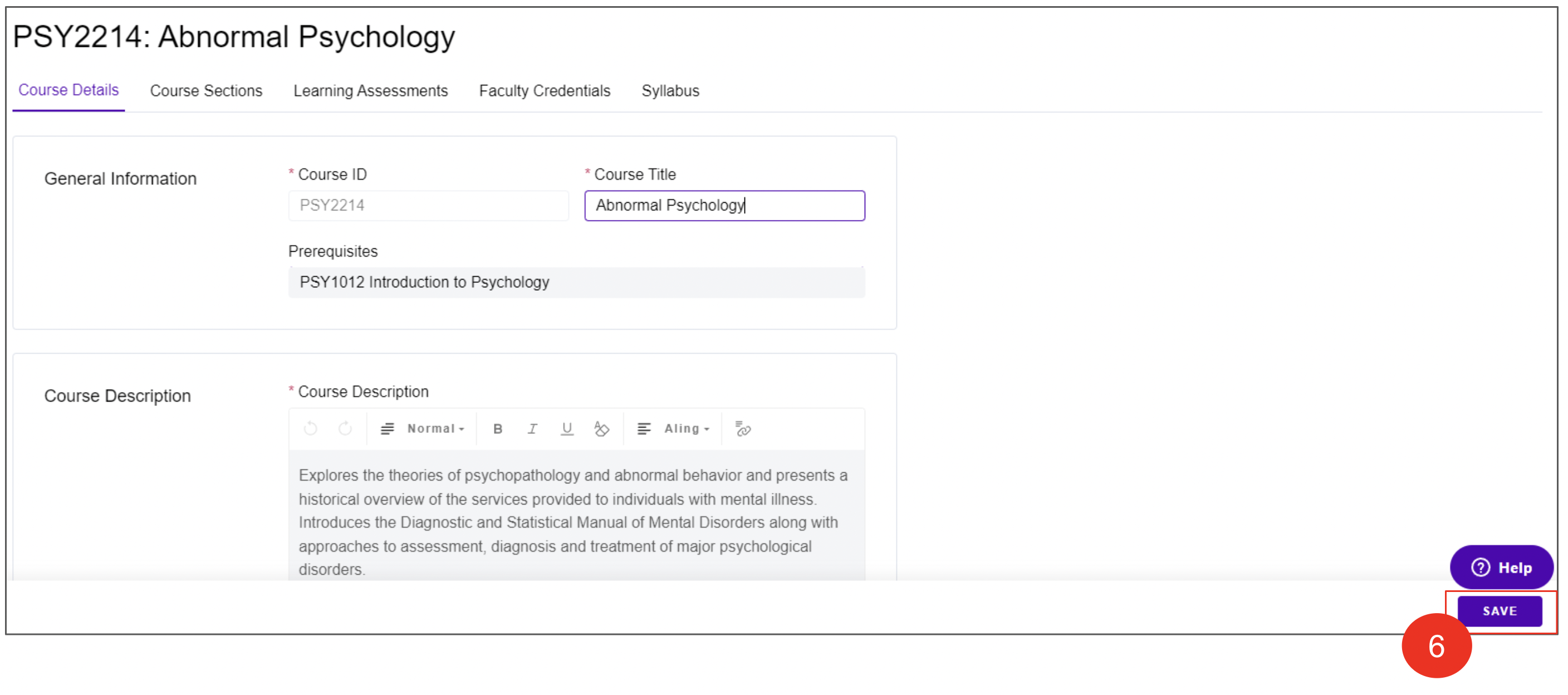Apply underline formatting in description toolbar
1568x695 pixels.
567,429
